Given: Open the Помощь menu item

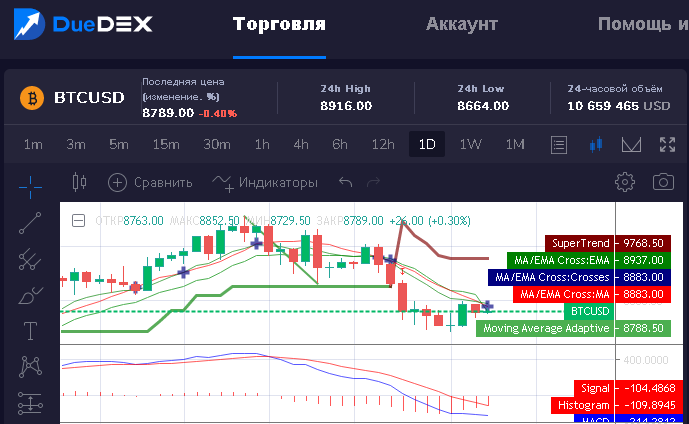Looking at the screenshot, I should click(x=643, y=24).
